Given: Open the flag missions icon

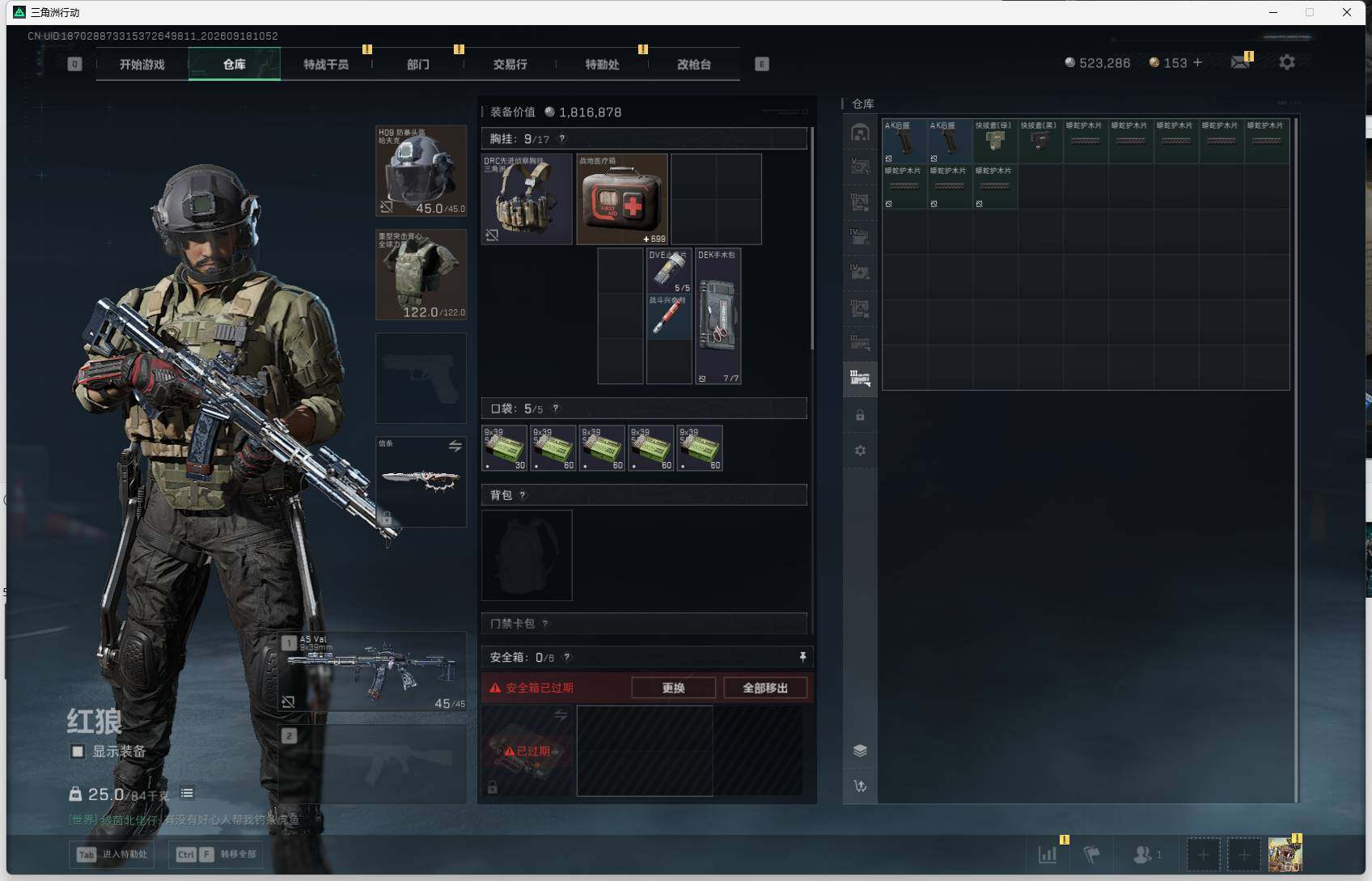Looking at the screenshot, I should [1092, 854].
